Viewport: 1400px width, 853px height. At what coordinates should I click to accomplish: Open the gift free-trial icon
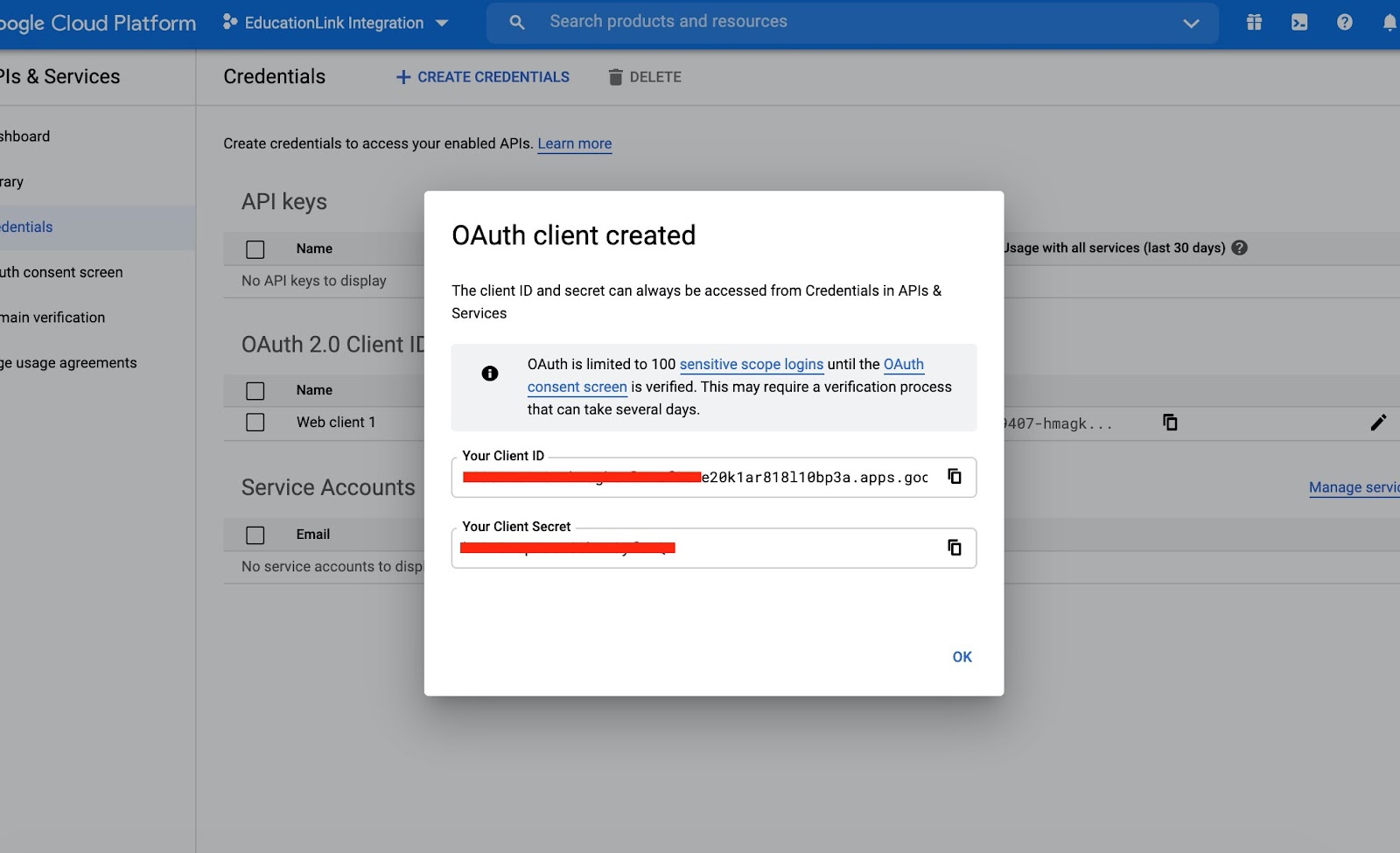pyautogui.click(x=1254, y=23)
